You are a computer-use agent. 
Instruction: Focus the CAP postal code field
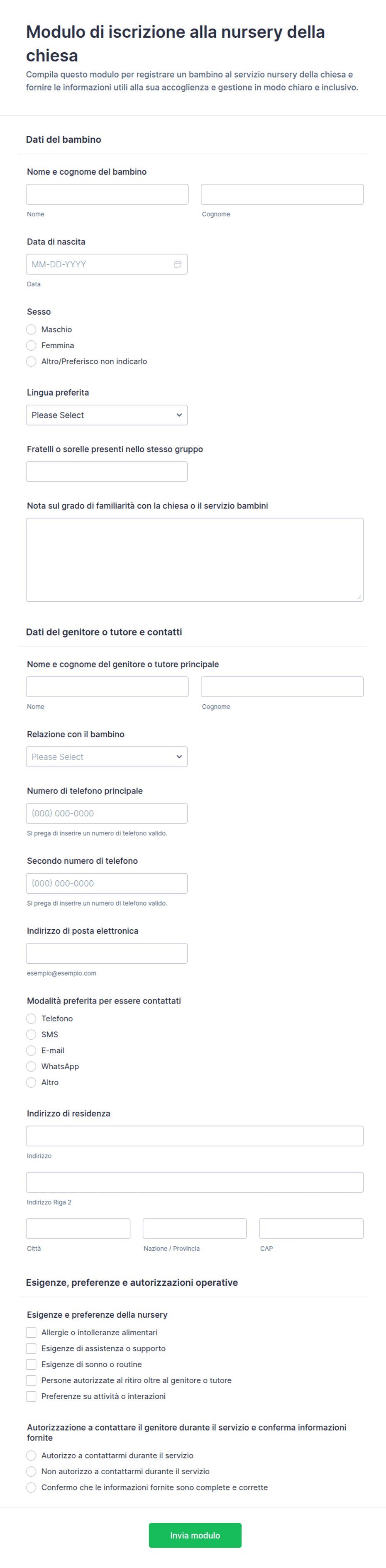pyautogui.click(x=311, y=1229)
